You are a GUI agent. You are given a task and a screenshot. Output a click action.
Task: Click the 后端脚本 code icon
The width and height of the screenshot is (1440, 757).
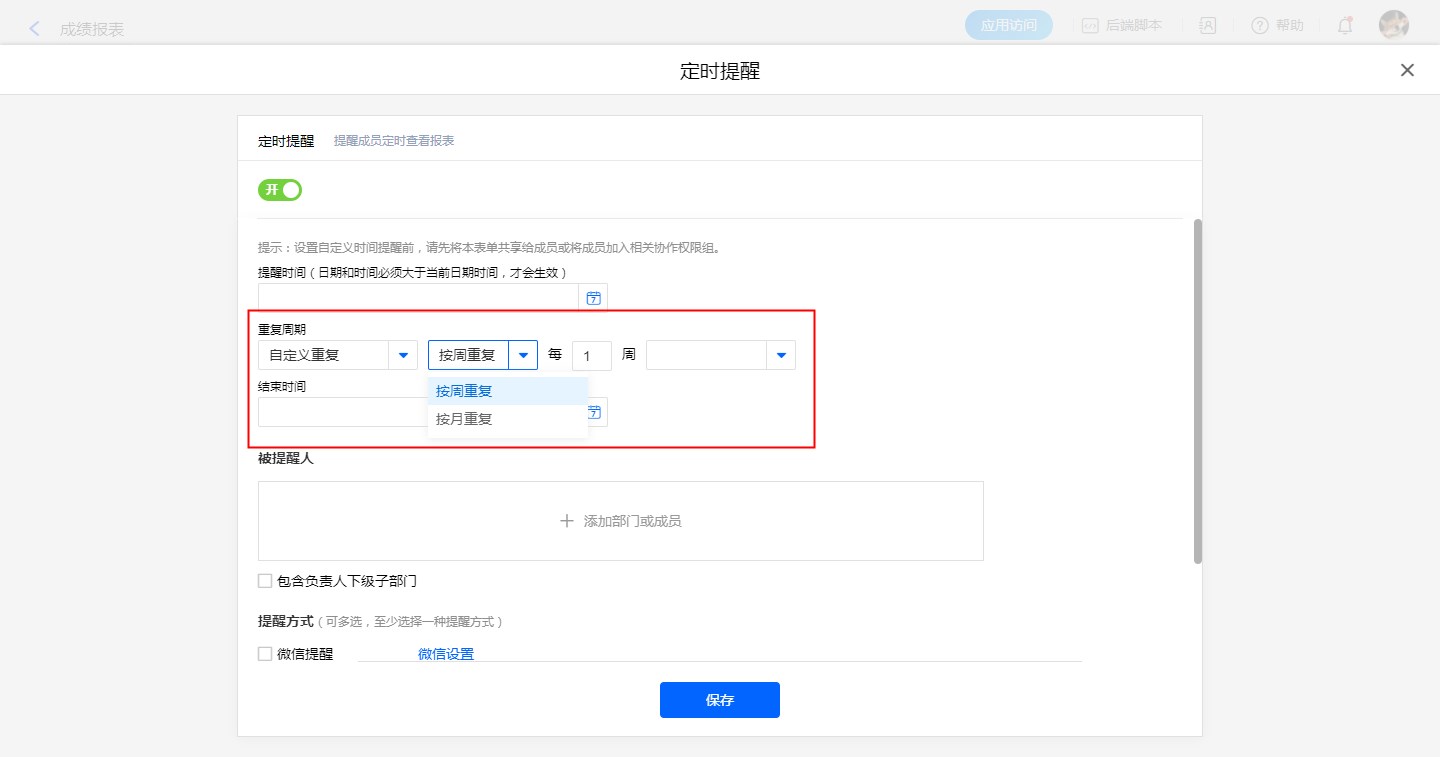pos(1090,26)
